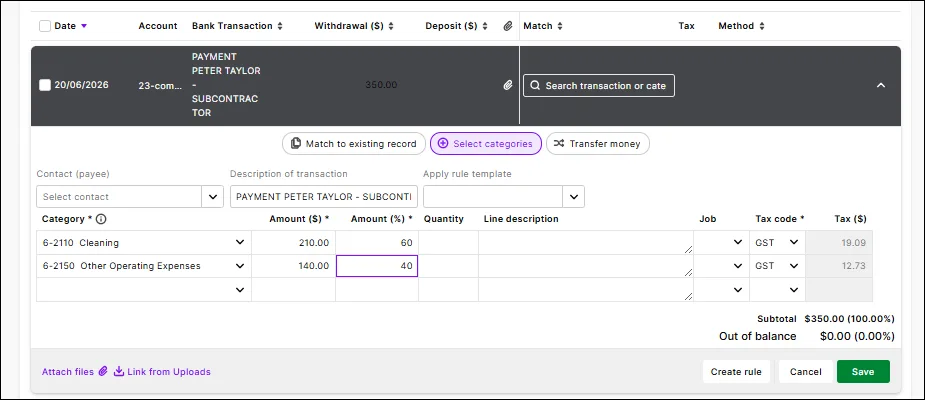
Task: Click the Create rule button
Action: pos(736,372)
